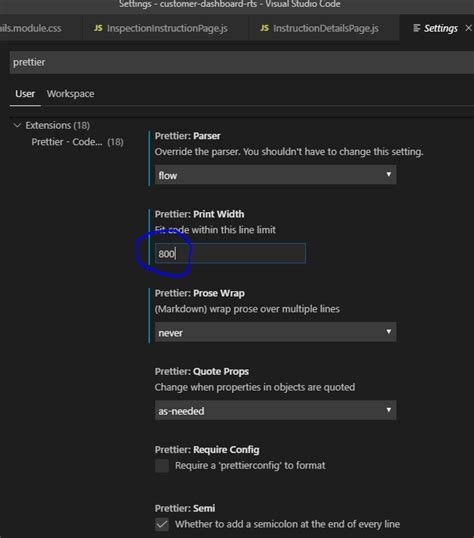Click the Print Width input showing 800
The width and height of the screenshot is (474, 538).
(x=230, y=253)
